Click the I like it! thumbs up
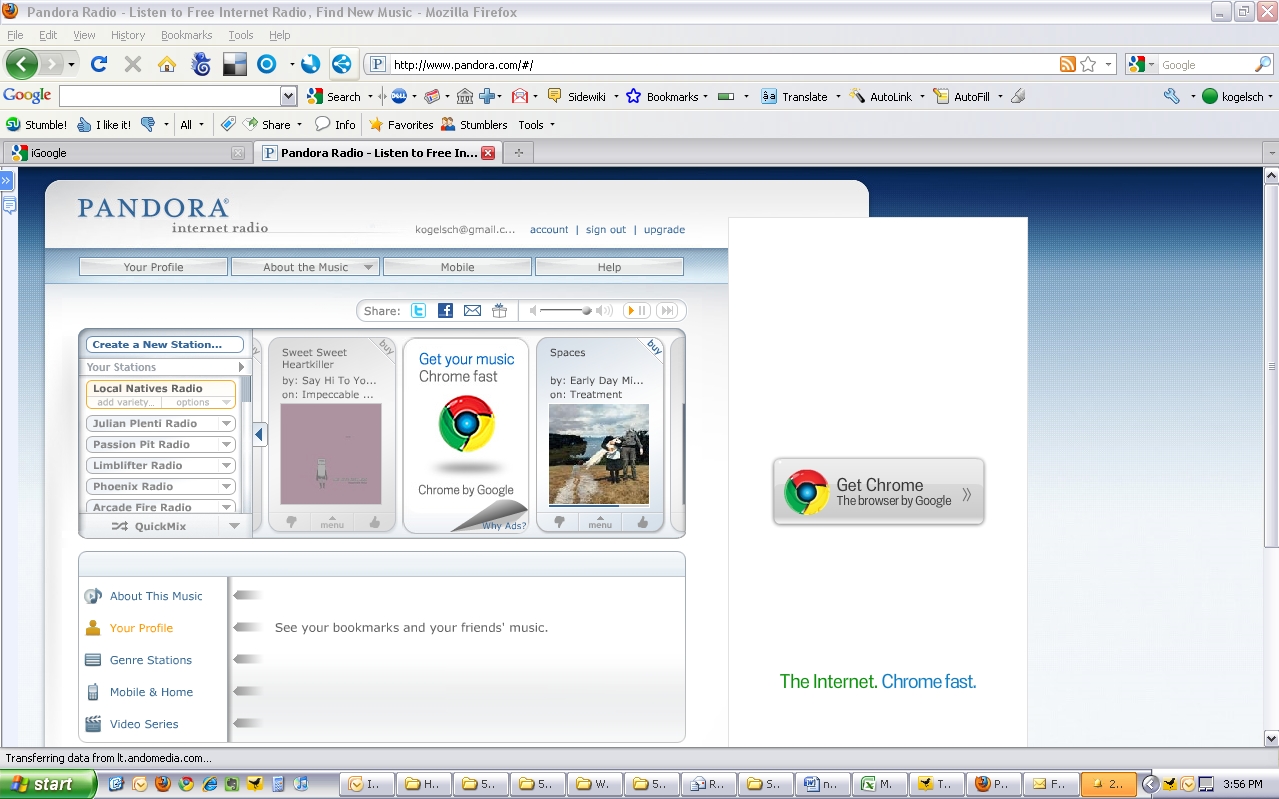The height and width of the screenshot is (799, 1279). [x=104, y=125]
